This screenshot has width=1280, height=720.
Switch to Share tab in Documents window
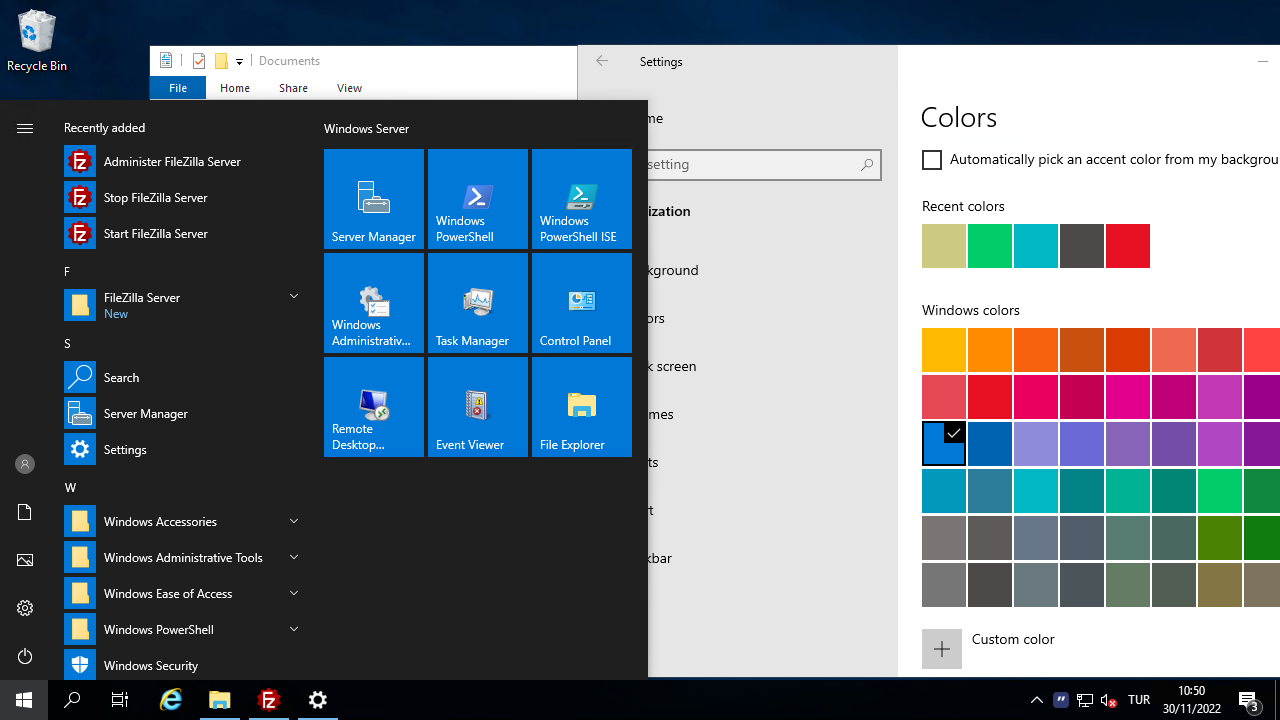(293, 88)
